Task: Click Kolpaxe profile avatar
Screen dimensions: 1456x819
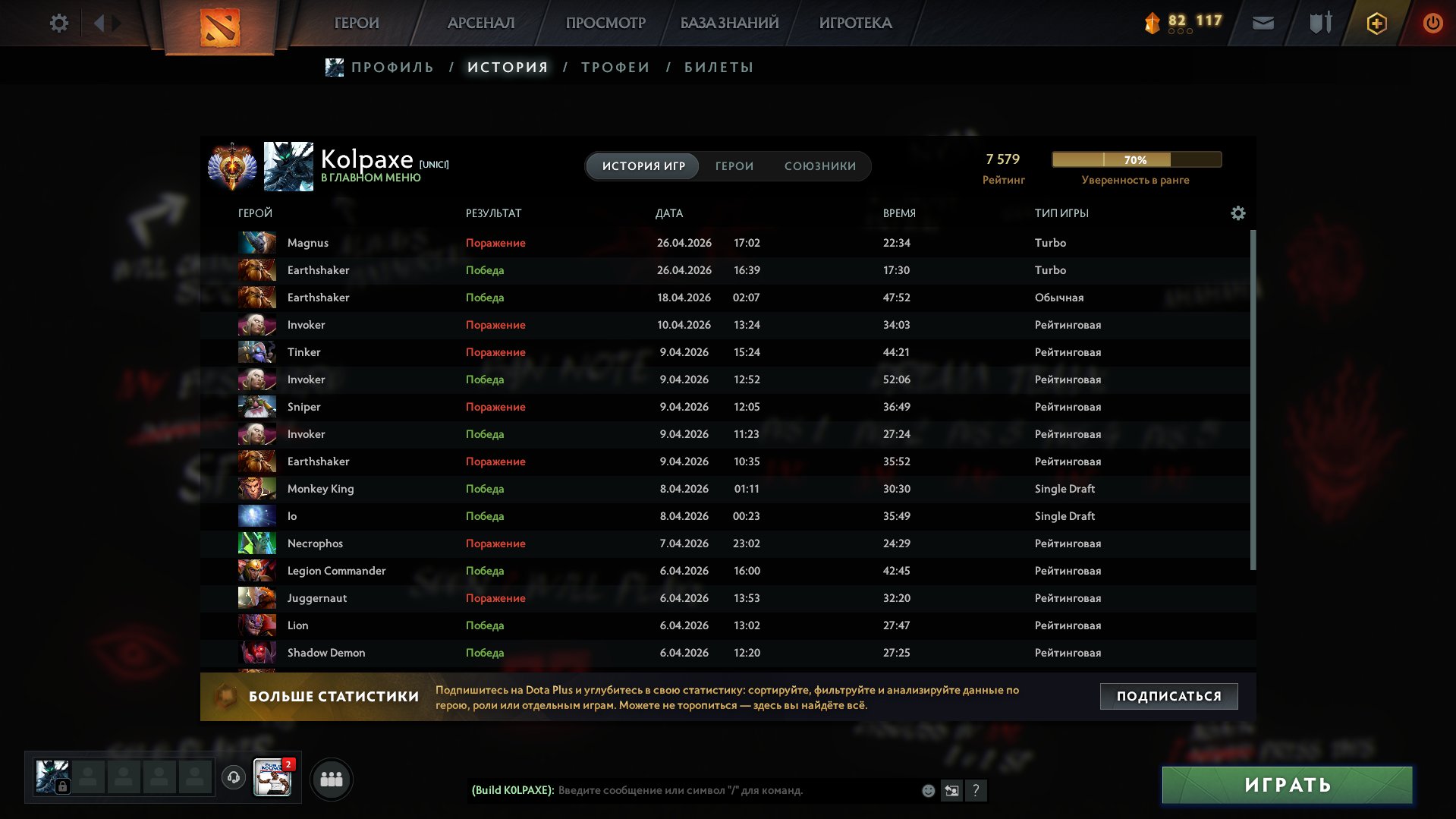Action: (288, 166)
